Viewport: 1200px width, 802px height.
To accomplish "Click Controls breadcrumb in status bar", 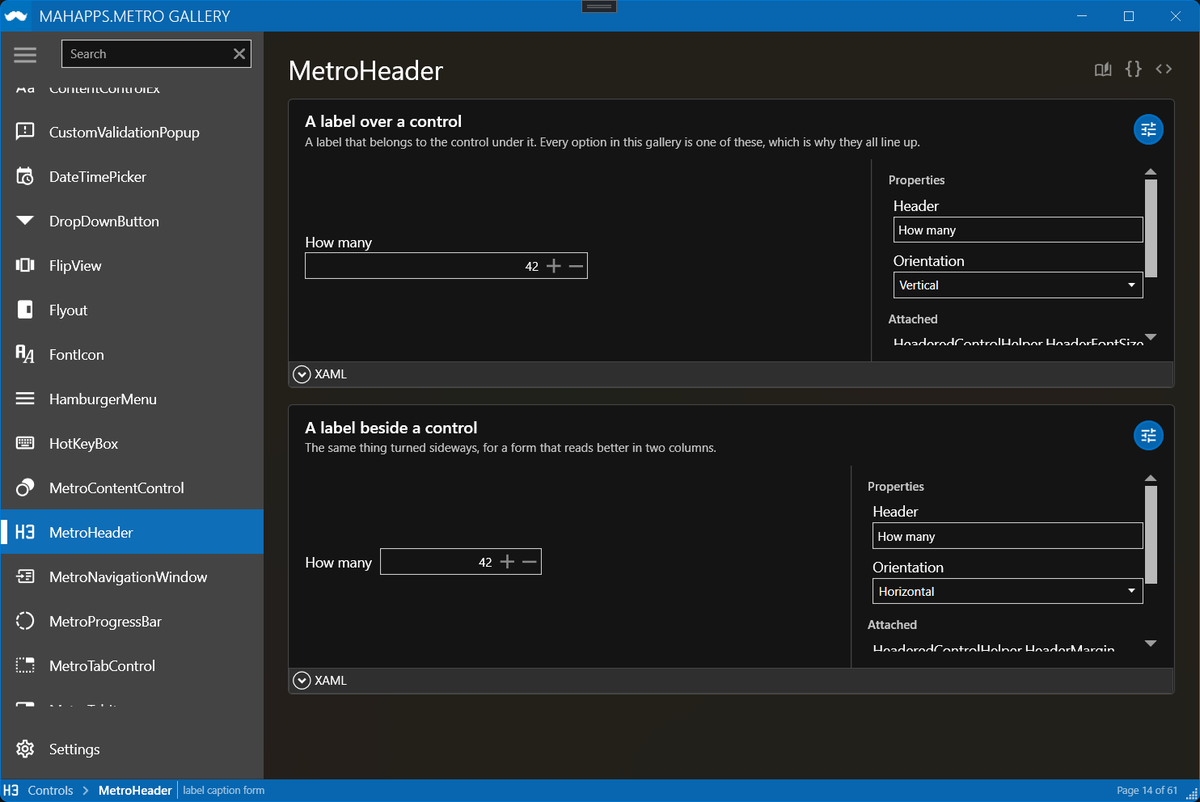I will coord(50,790).
